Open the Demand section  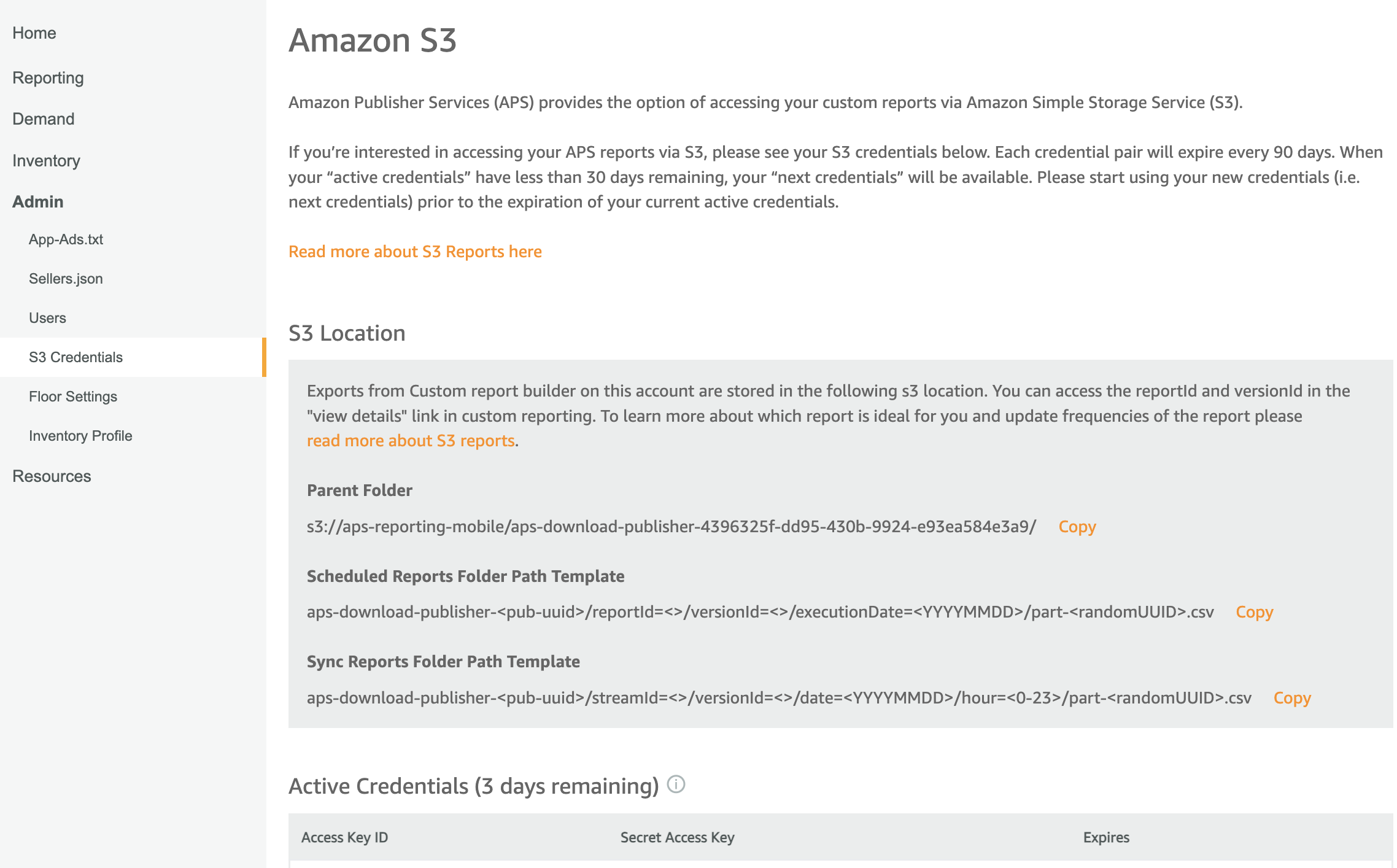click(x=44, y=119)
